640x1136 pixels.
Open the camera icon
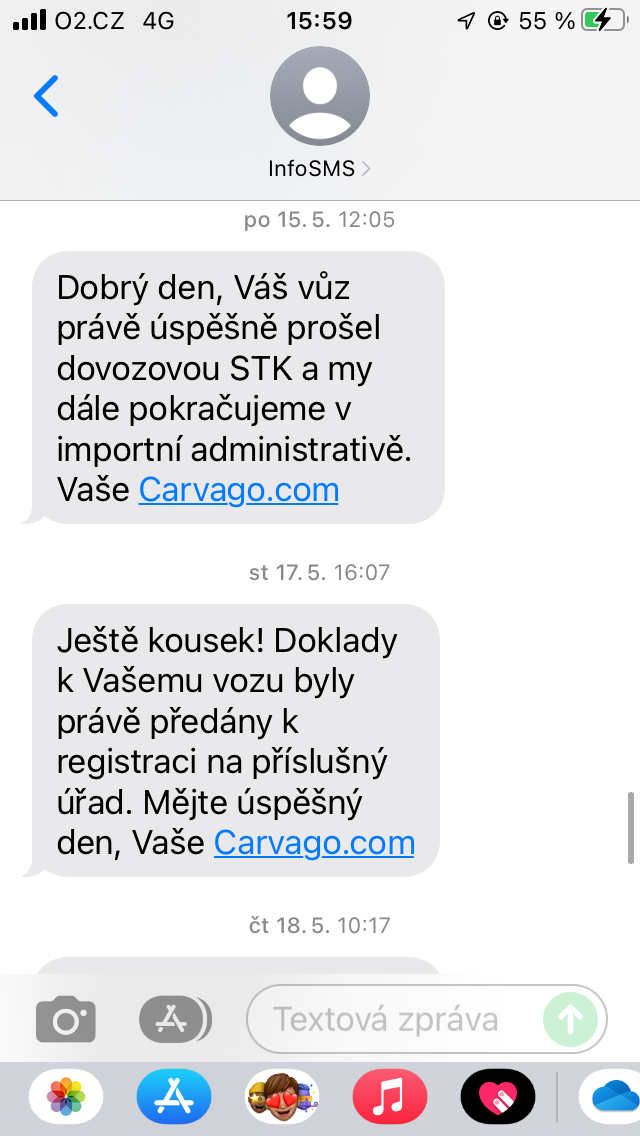point(66,1019)
